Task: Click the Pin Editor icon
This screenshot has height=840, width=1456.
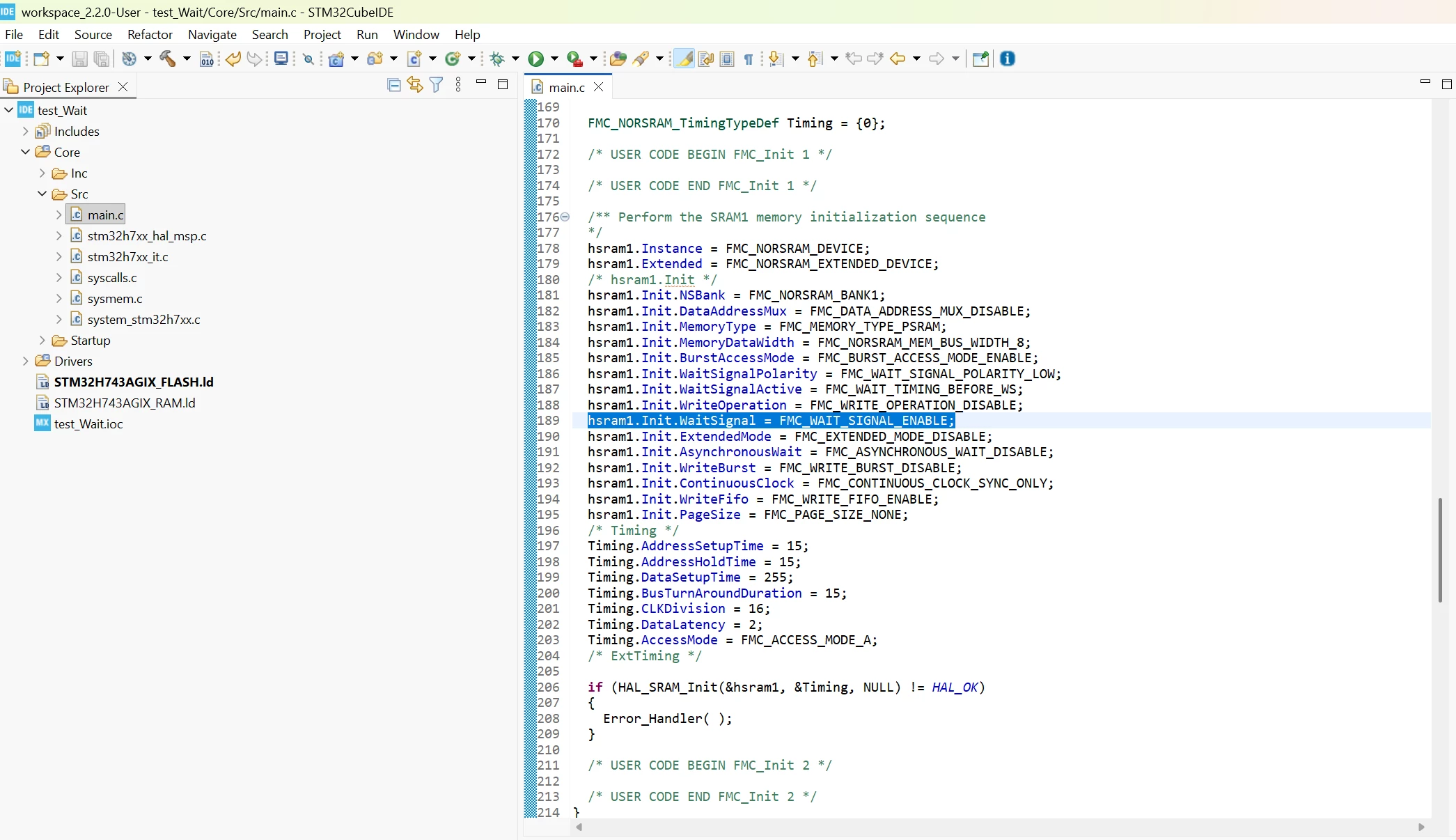Action: (980, 59)
